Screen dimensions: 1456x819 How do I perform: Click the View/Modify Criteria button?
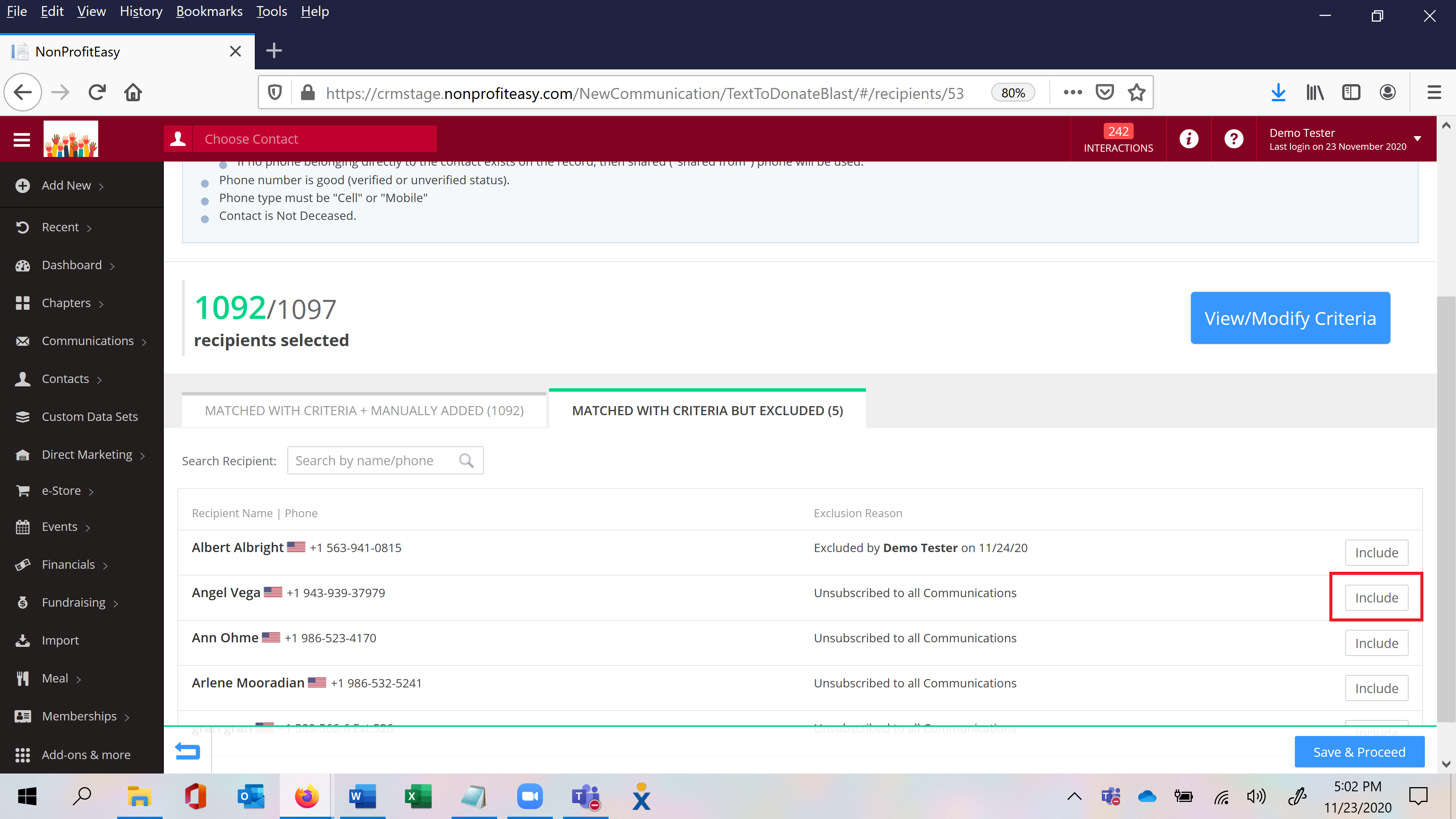[1290, 318]
